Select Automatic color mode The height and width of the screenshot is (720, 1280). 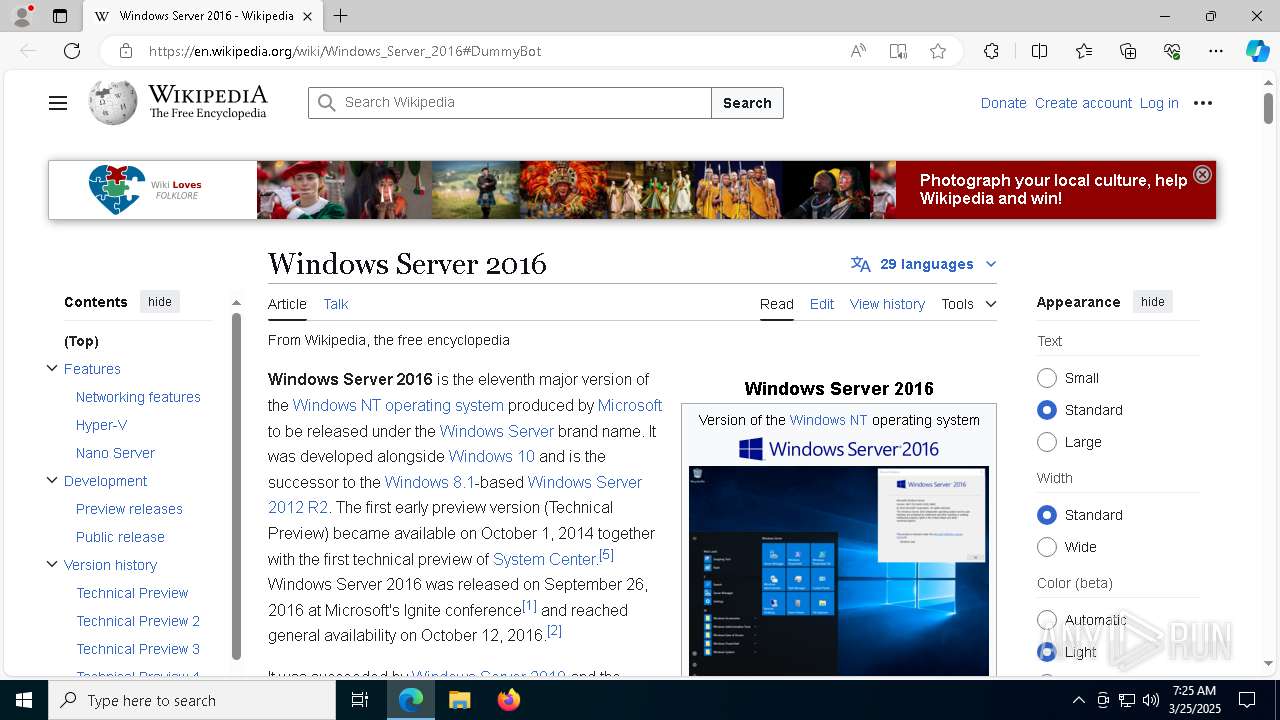(x=1047, y=620)
